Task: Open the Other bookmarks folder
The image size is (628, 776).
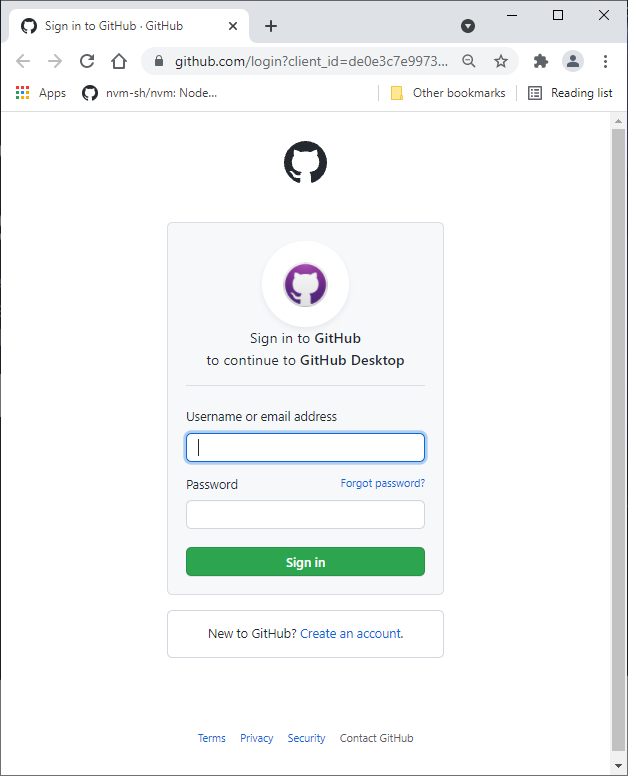Action: [448, 93]
